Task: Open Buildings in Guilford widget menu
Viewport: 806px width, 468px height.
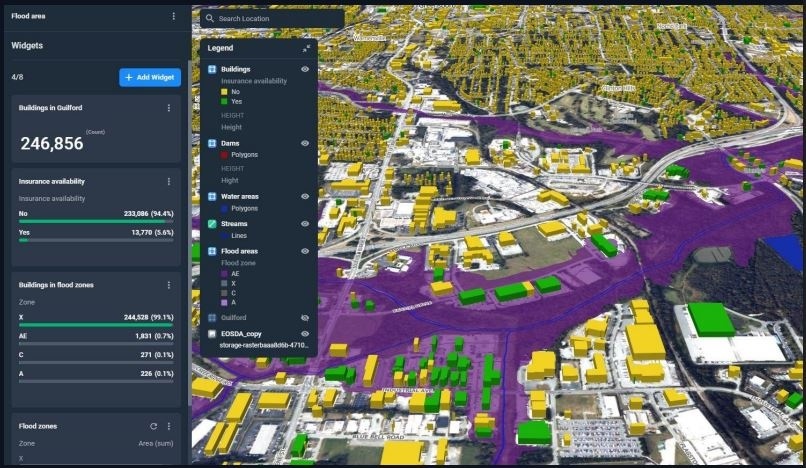Action: click(169, 108)
